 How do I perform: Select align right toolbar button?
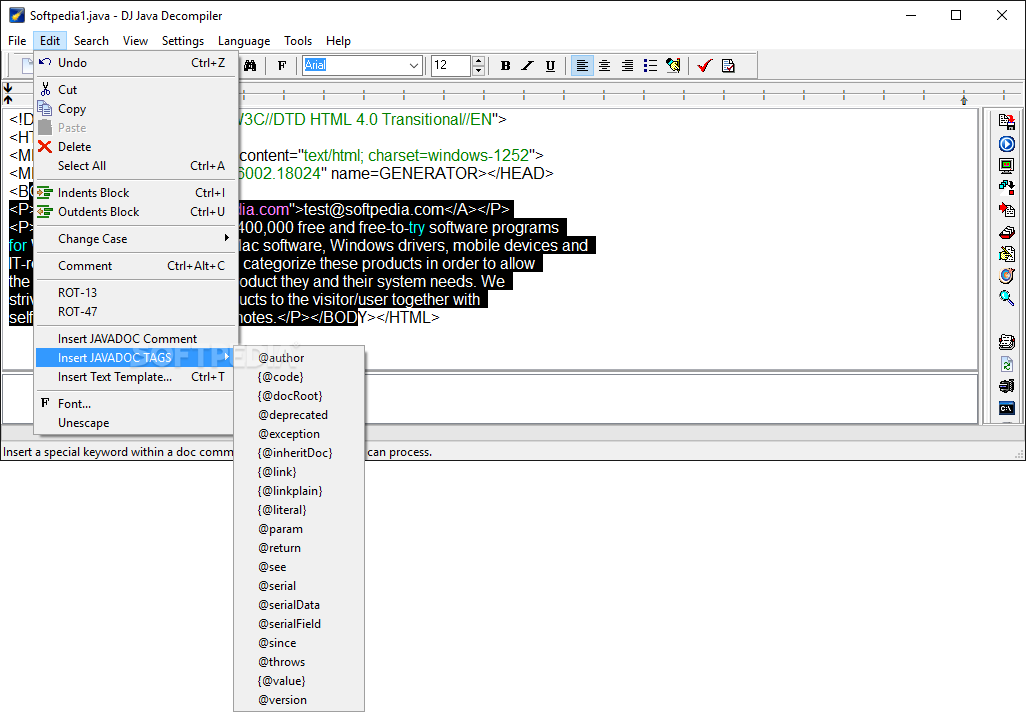(x=627, y=65)
